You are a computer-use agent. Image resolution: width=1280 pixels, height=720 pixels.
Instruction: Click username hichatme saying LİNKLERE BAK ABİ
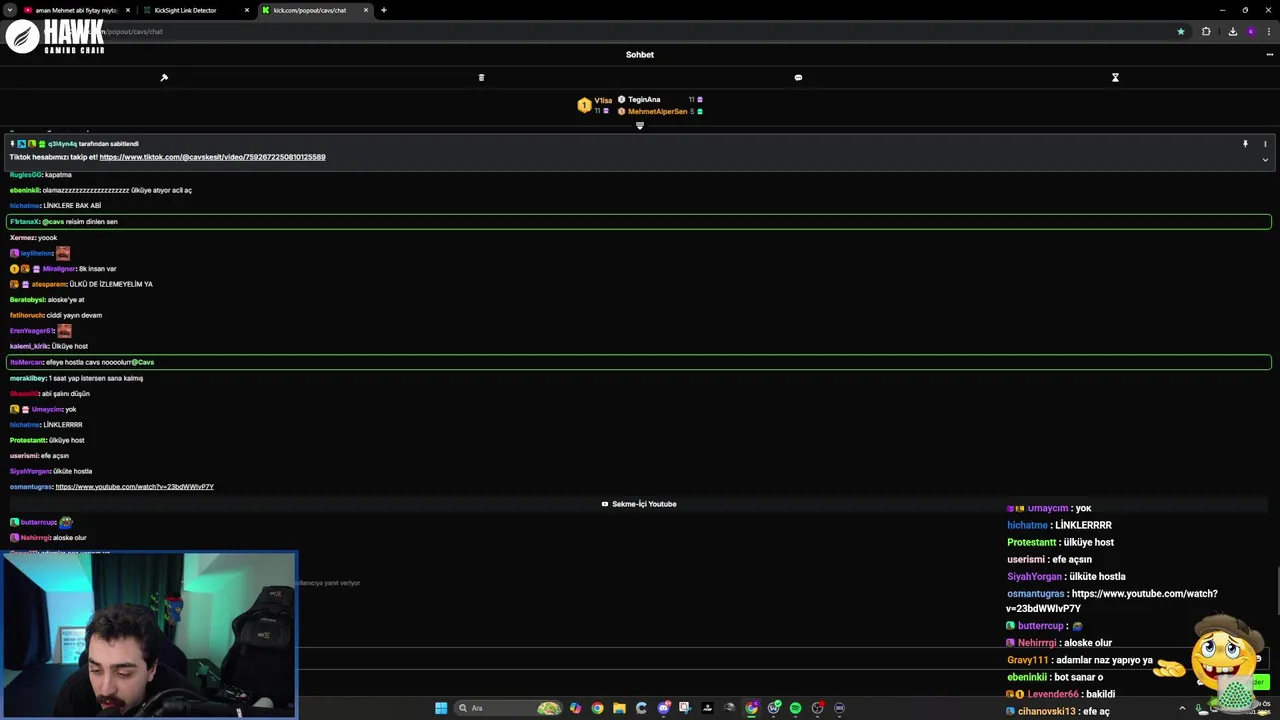click(x=25, y=206)
